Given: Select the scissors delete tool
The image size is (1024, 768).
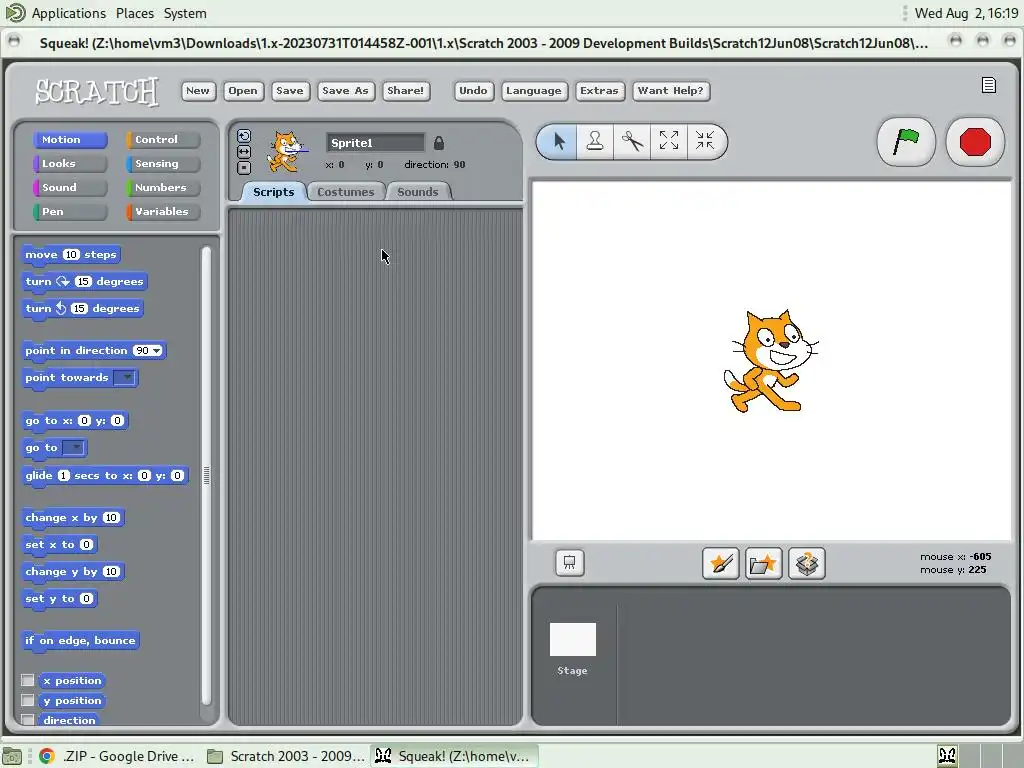Looking at the screenshot, I should click(x=632, y=141).
